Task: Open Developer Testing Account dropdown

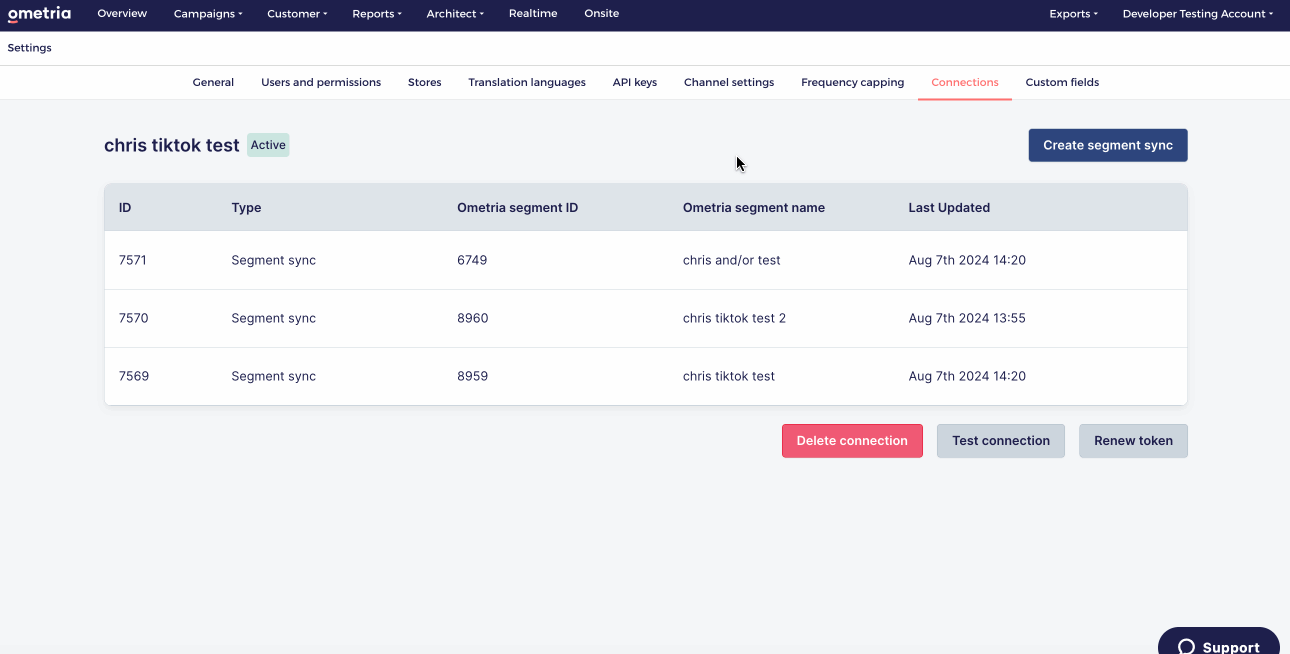Action: (x=1198, y=14)
